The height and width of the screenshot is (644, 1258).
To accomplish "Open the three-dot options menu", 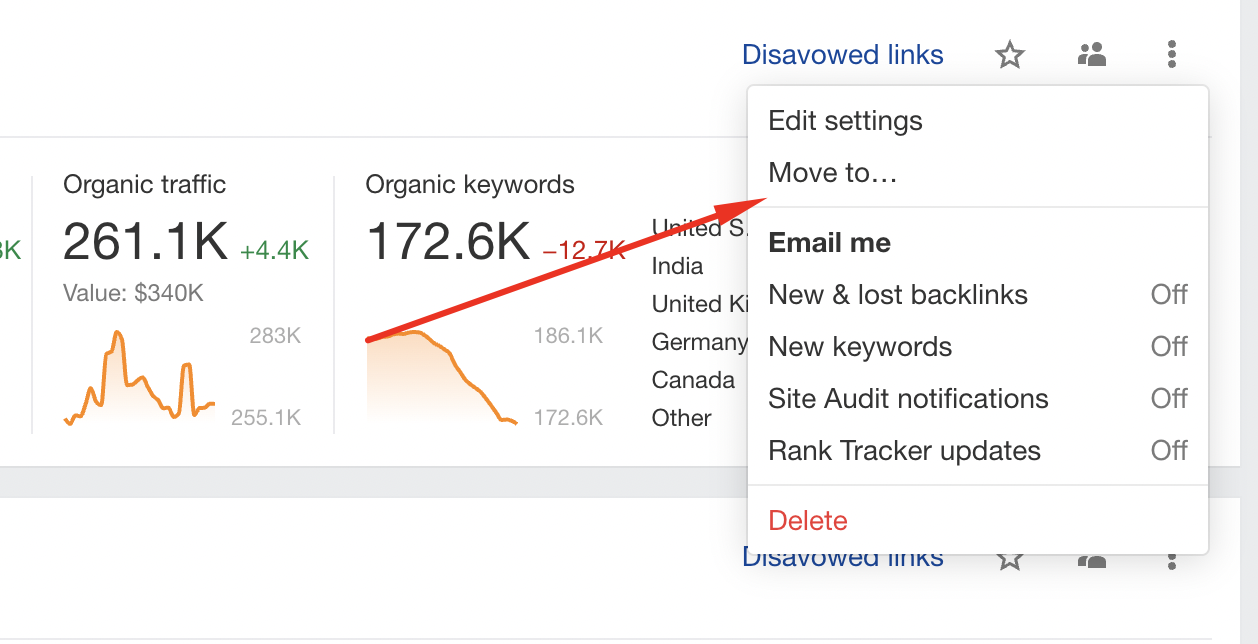I will point(1171,55).
